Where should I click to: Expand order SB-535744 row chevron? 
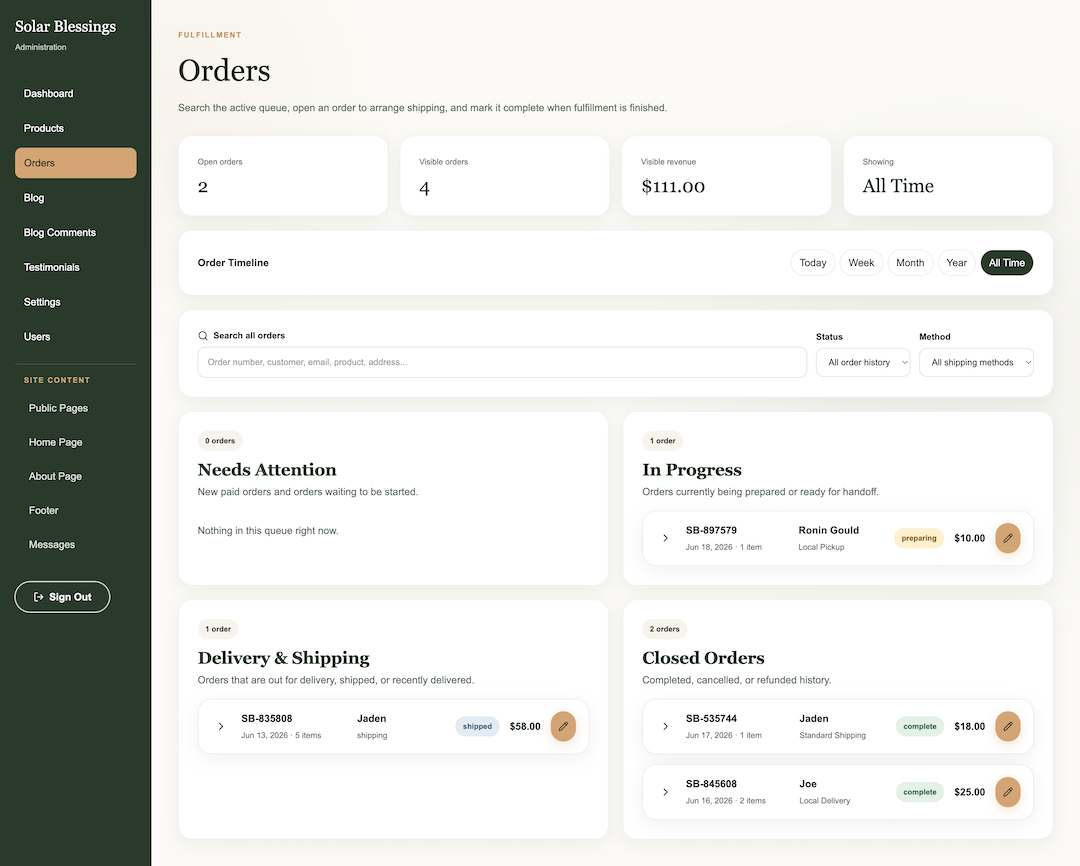pyautogui.click(x=665, y=726)
